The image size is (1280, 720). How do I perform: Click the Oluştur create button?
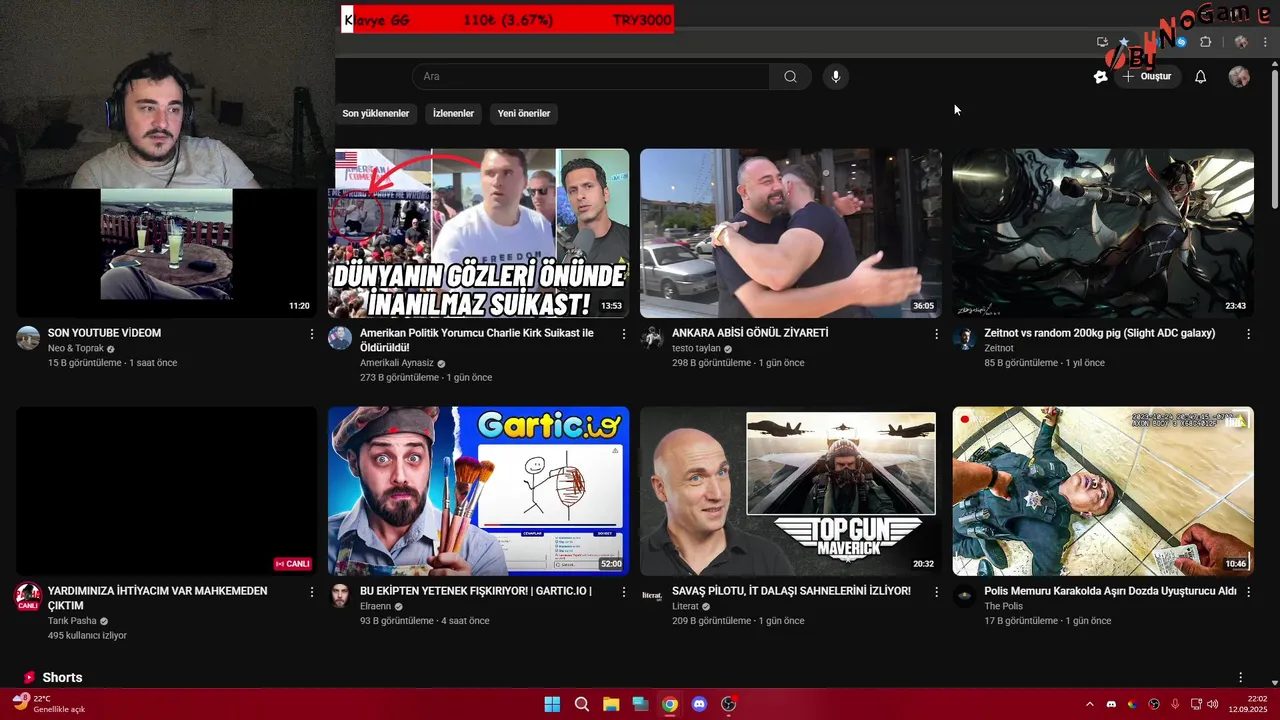1146,76
